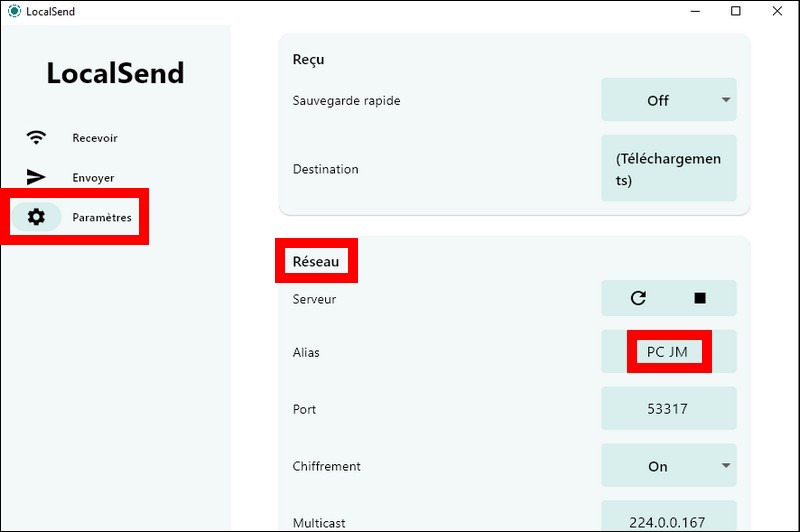Click the Paramètres gear icon
The image size is (800, 532).
[36, 217]
